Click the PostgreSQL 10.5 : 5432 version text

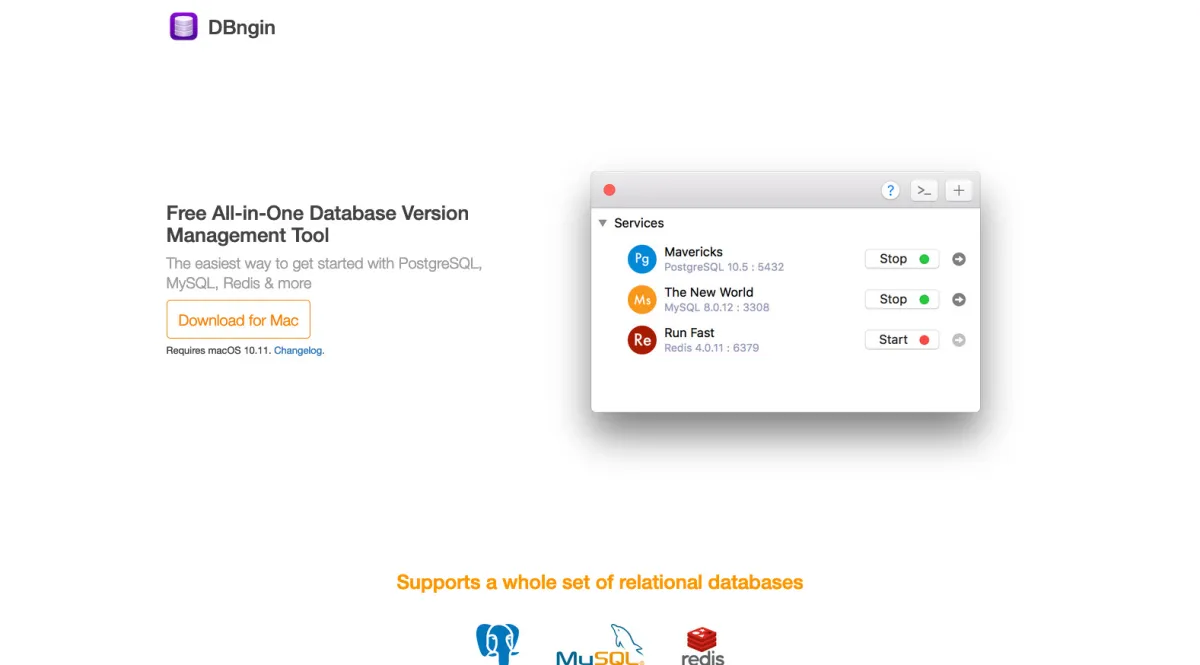(724, 267)
